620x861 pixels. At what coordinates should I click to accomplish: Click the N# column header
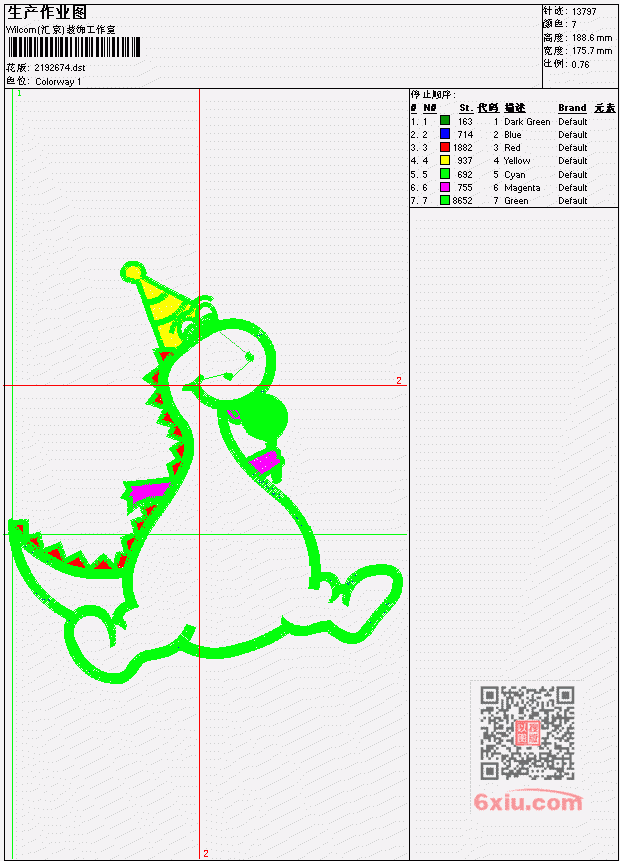[x=429, y=108]
